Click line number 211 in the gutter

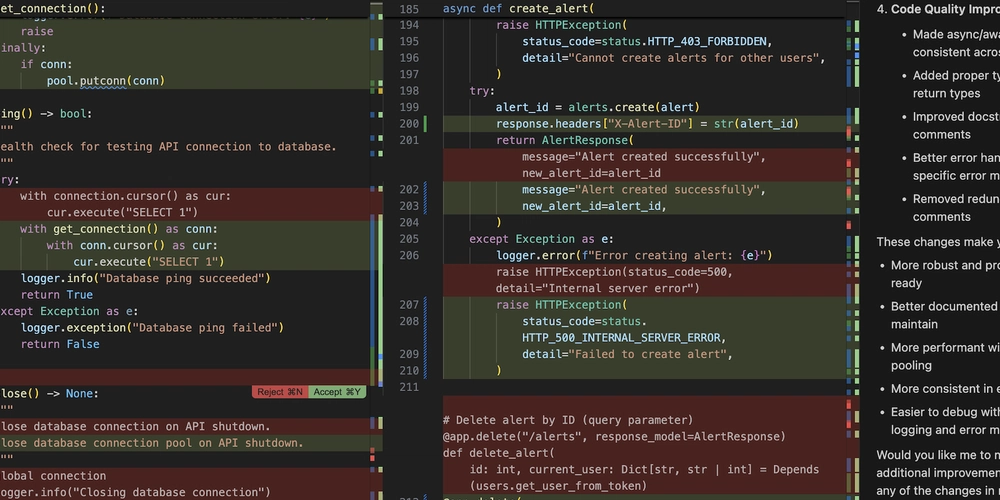pyautogui.click(x=408, y=386)
